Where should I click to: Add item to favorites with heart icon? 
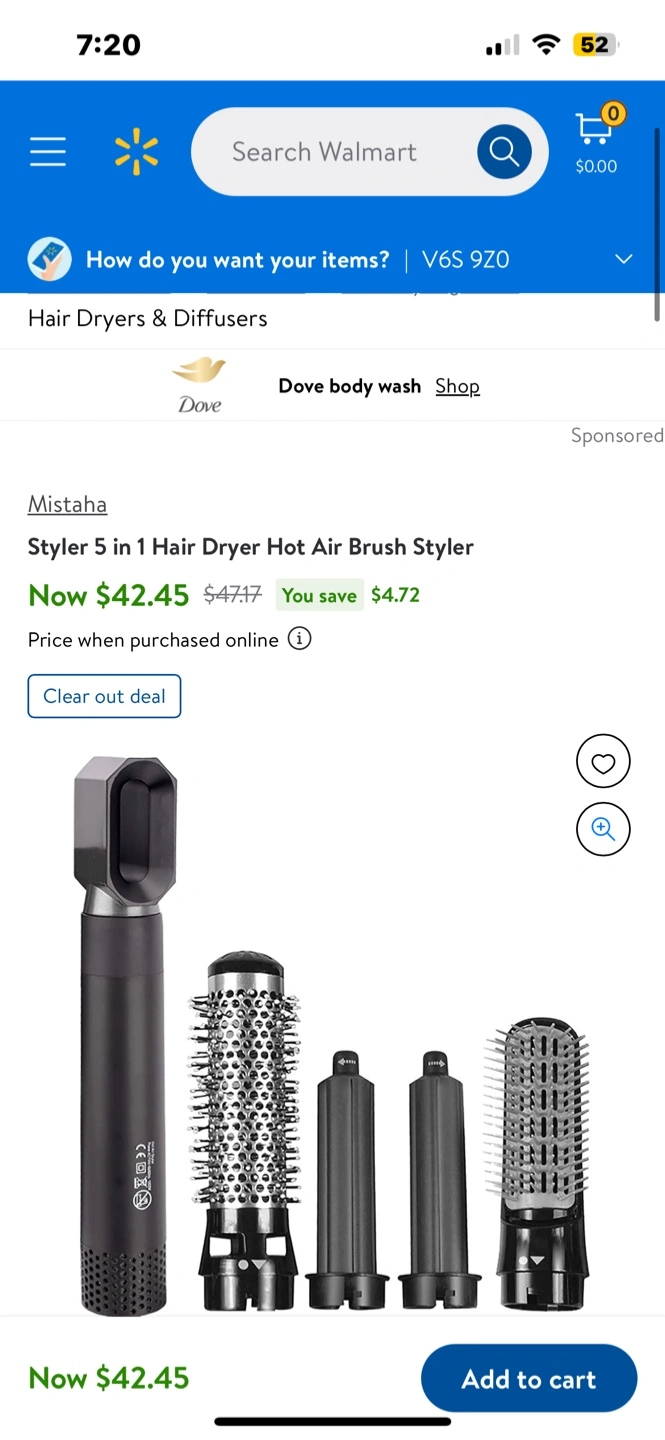click(x=603, y=763)
